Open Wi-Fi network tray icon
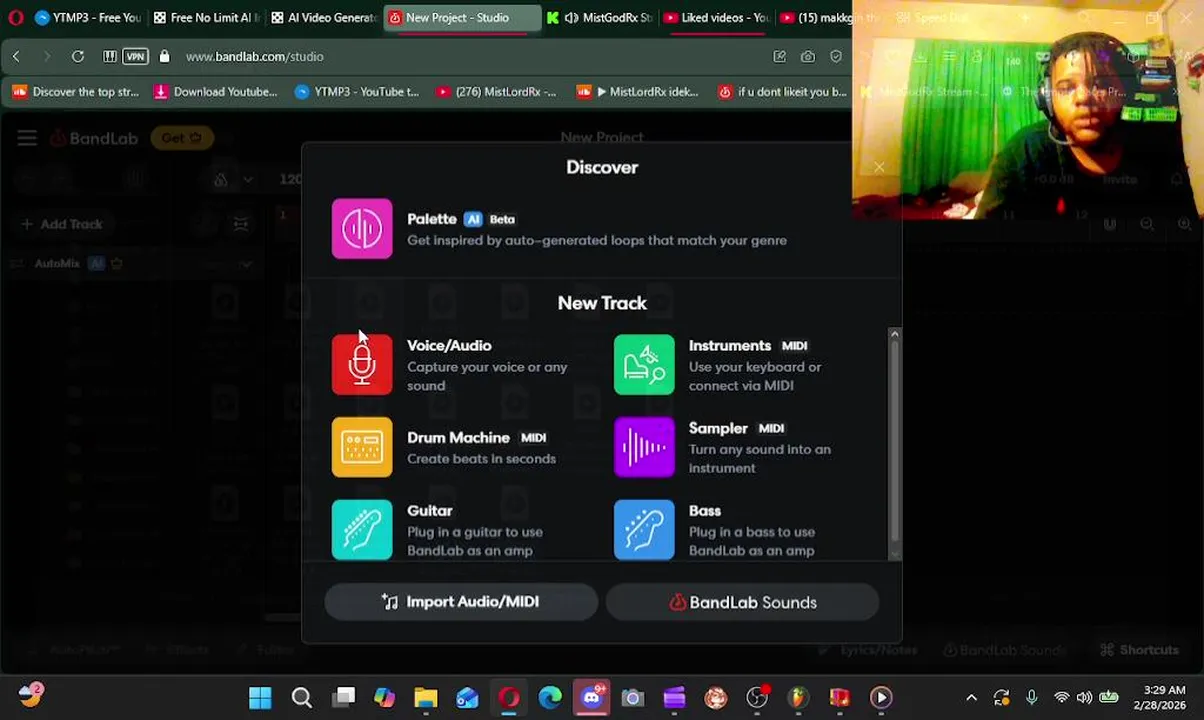Viewport: 1204px width, 720px height. click(1061, 698)
